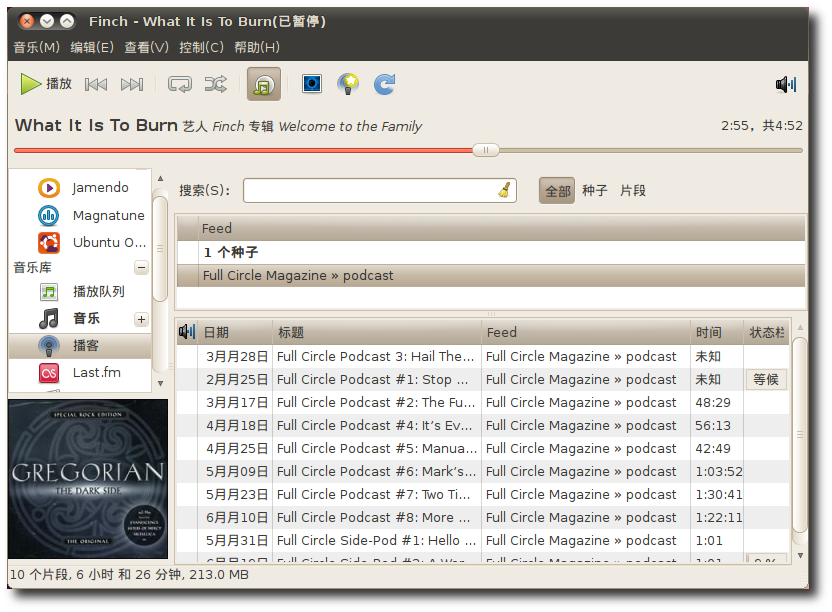Sort by Feed column header in episode list
This screenshot has width=832, height=612.
click(x=586, y=332)
